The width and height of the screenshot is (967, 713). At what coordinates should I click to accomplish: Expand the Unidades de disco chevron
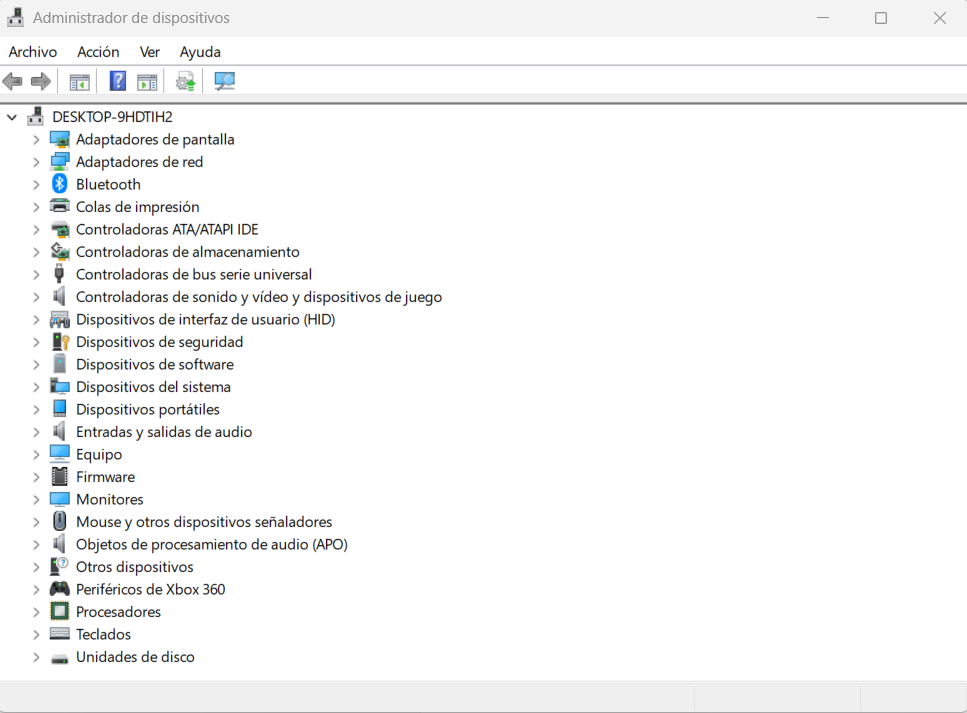(x=36, y=657)
